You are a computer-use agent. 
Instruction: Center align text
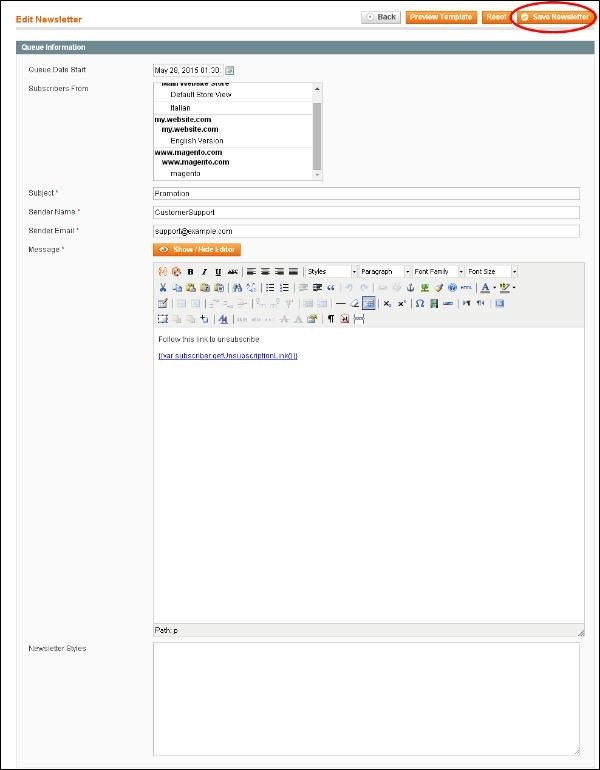(266, 272)
